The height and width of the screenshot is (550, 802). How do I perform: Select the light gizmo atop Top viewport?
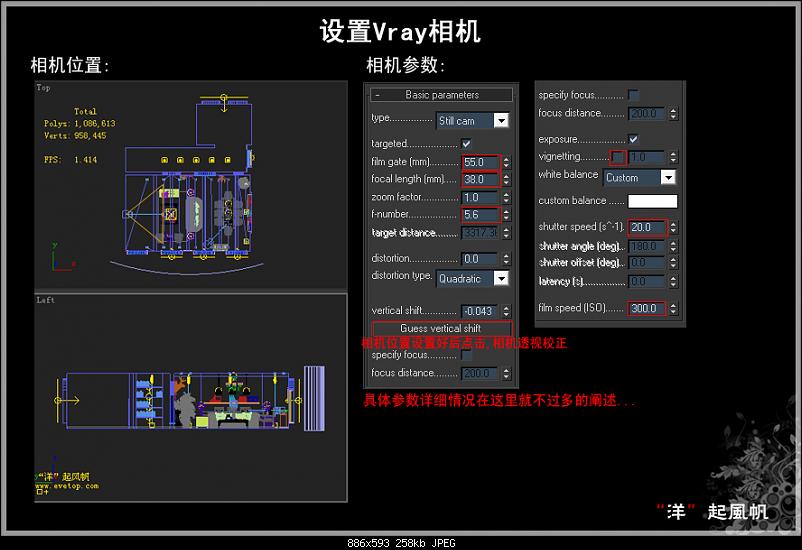coord(224,101)
